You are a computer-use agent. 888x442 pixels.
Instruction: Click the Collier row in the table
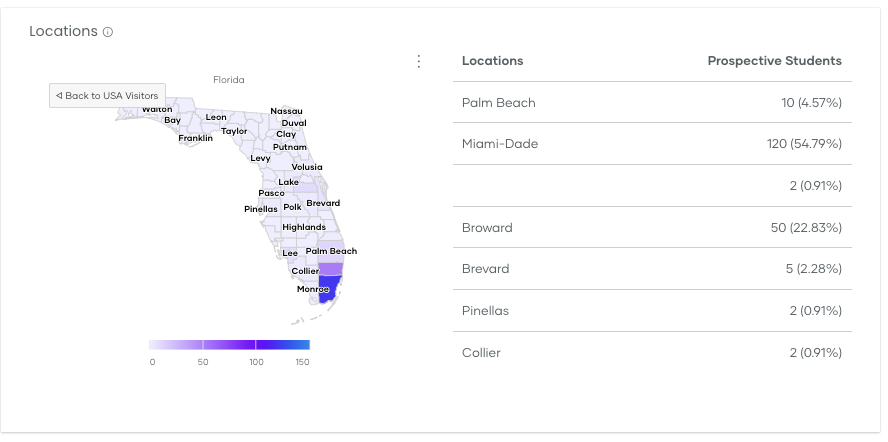(652, 352)
